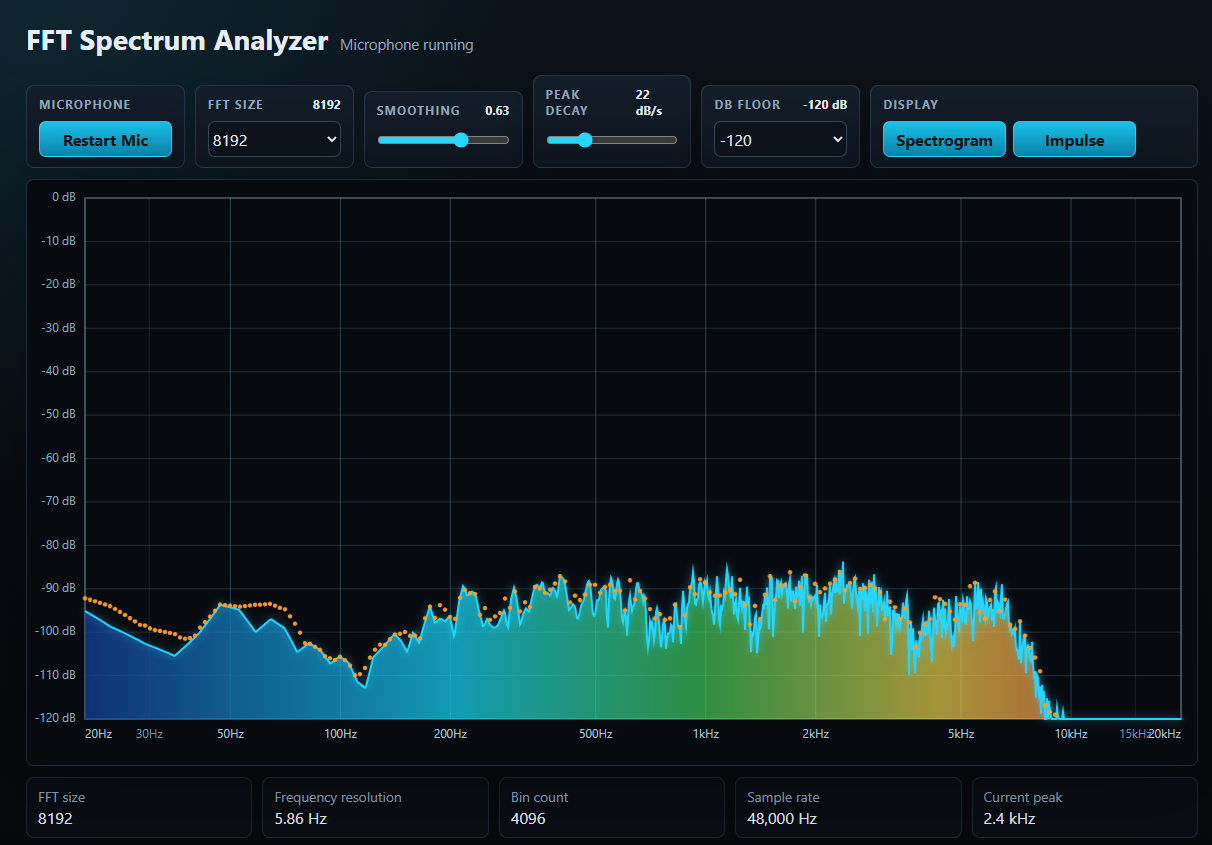1212x845 pixels.
Task: Click the FFT SIZE heading value 8192
Action: coord(327,105)
